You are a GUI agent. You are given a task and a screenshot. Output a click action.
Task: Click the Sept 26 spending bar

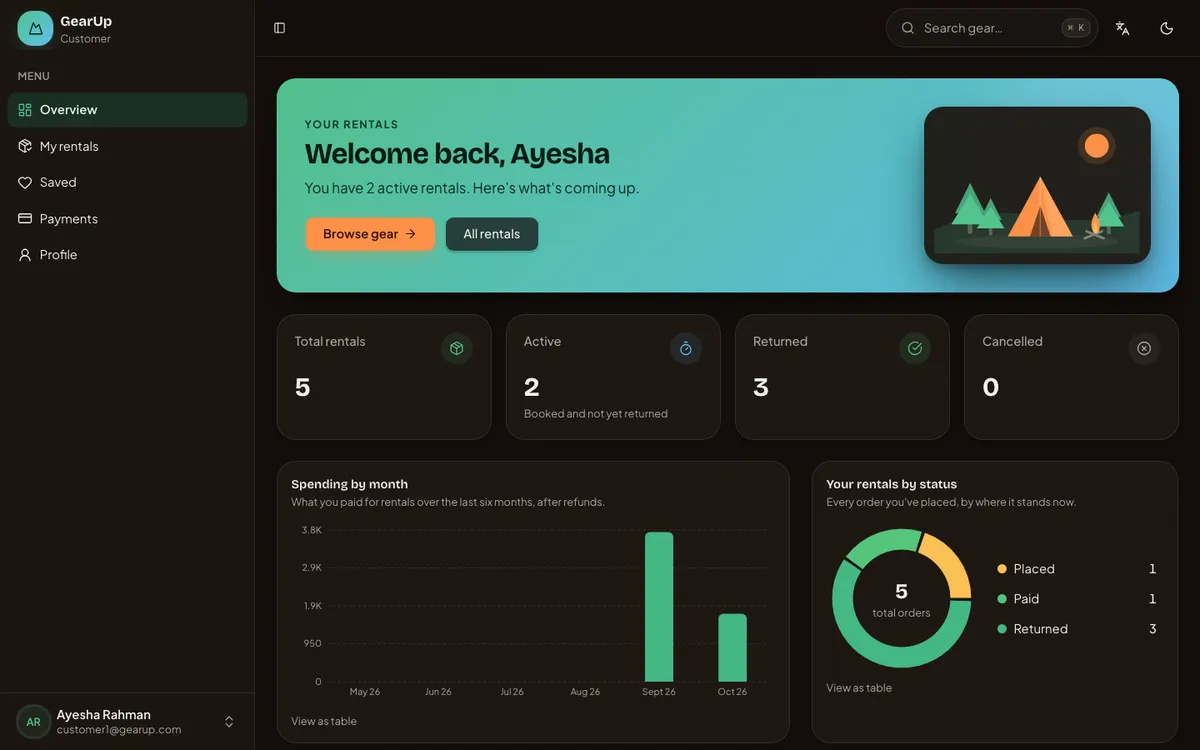659,607
